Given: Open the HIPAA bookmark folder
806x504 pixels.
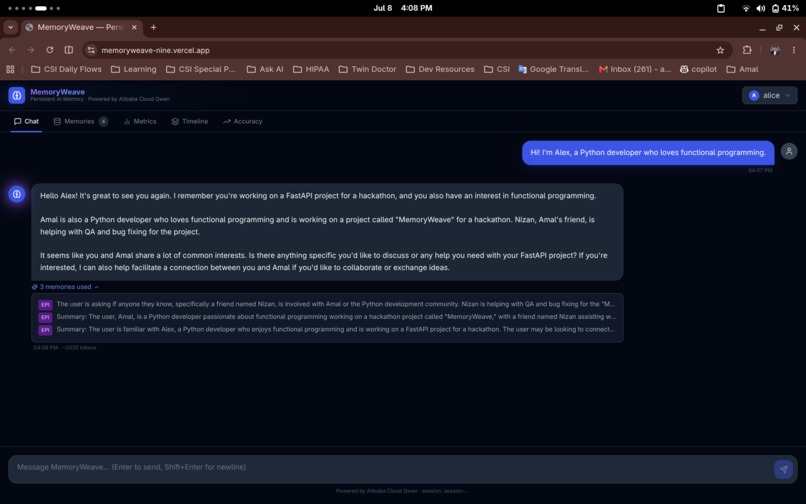Looking at the screenshot, I should 311,69.
